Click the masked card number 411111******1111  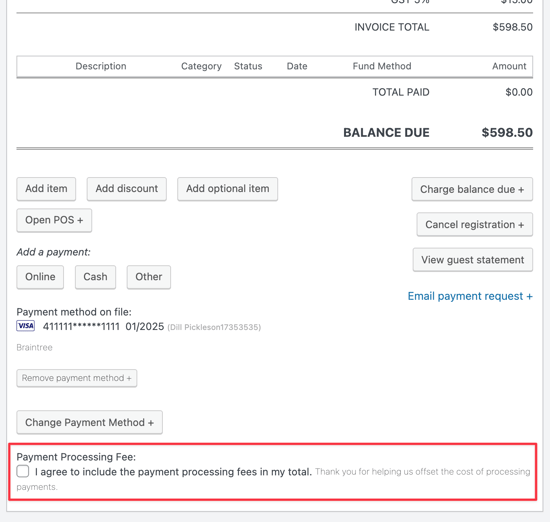tap(81, 327)
